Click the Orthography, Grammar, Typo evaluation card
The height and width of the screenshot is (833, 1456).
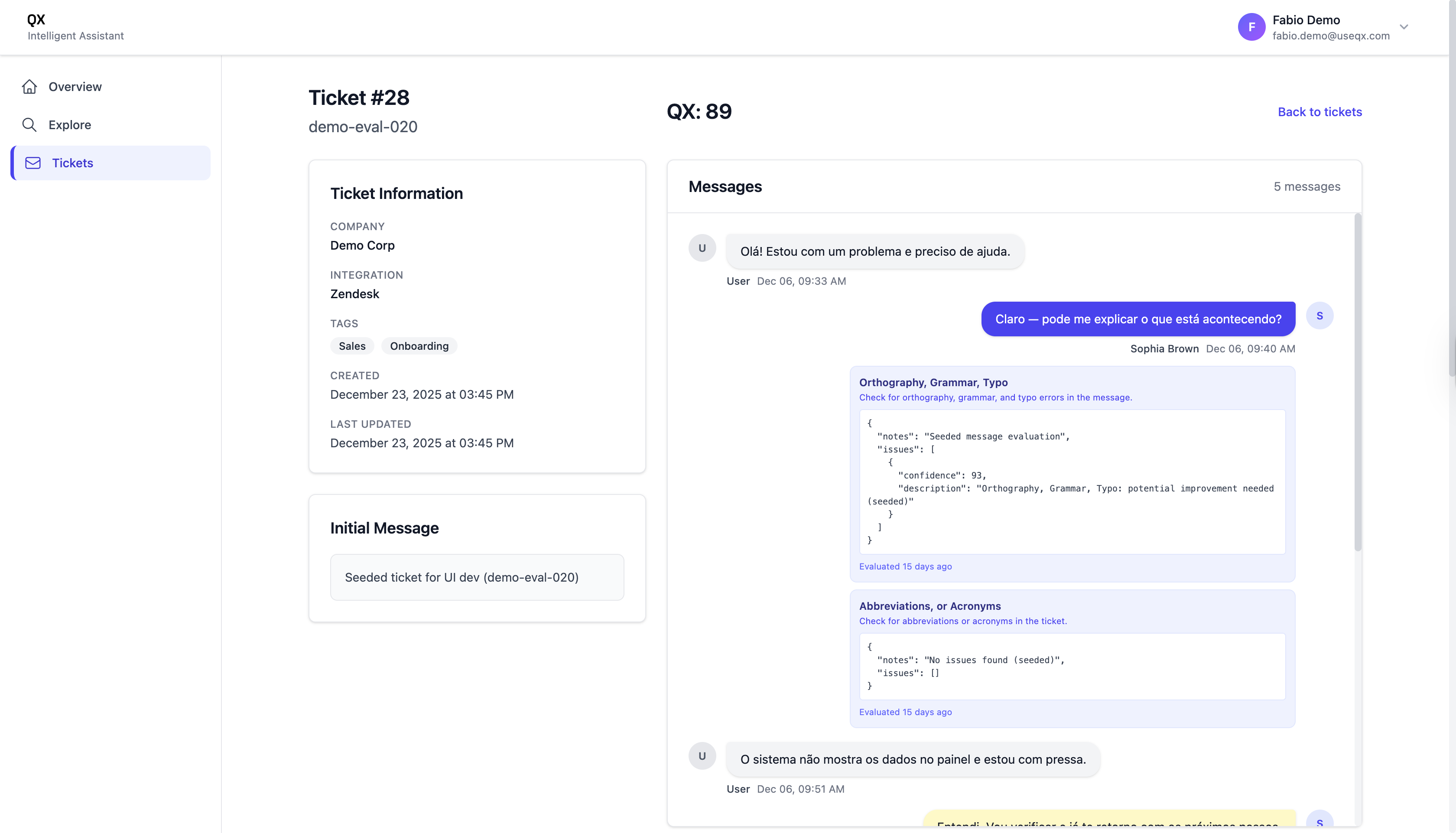(934, 382)
